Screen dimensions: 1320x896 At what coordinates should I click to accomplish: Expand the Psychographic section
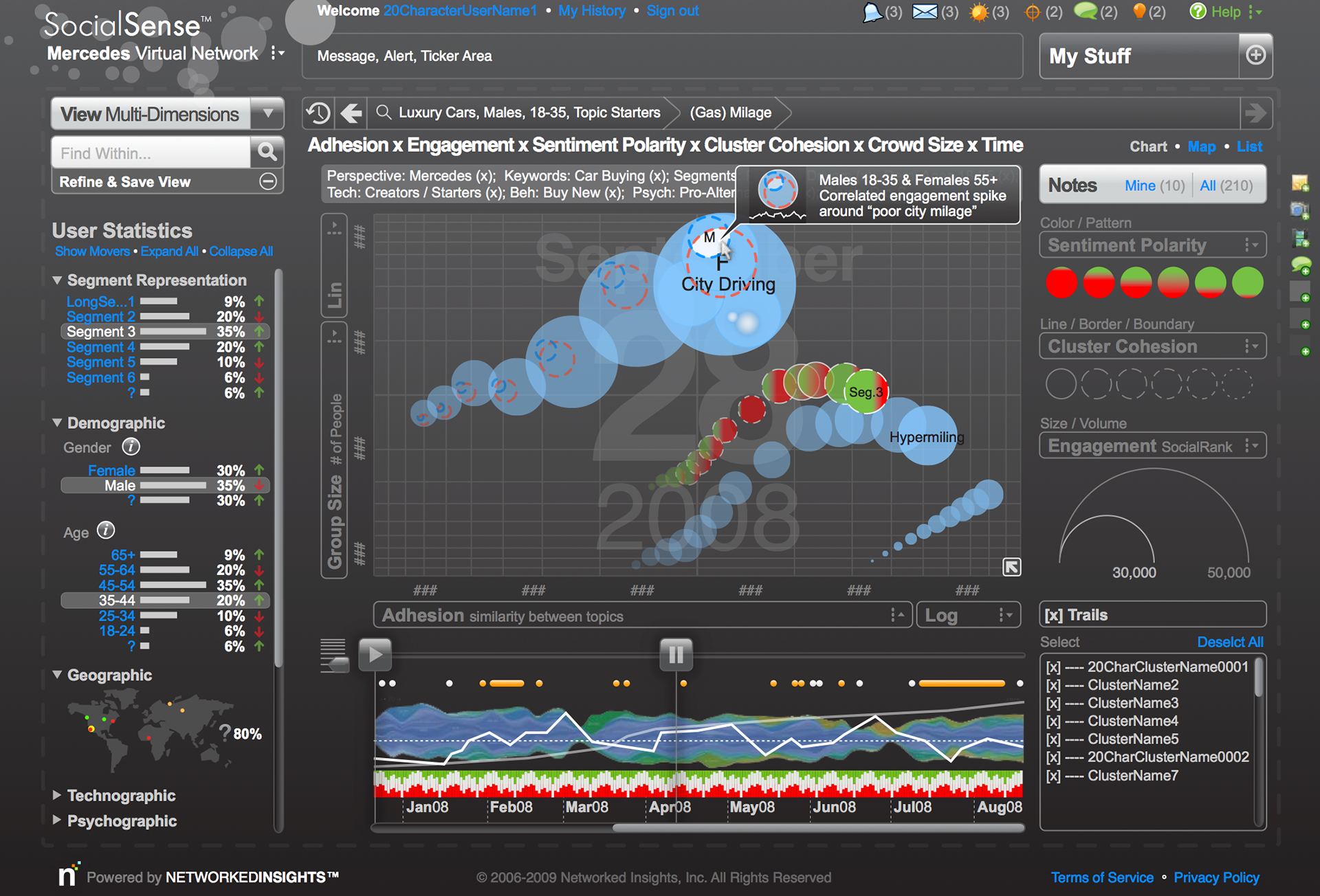(57, 820)
